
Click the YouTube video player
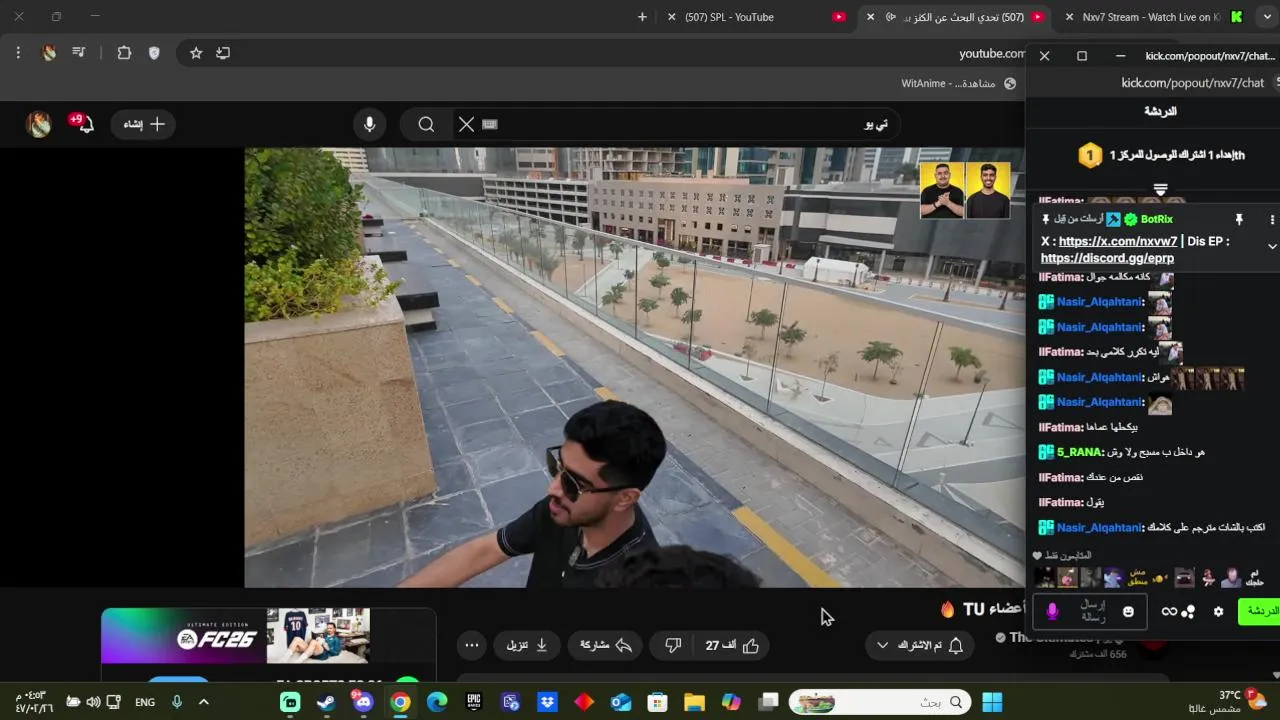click(634, 367)
